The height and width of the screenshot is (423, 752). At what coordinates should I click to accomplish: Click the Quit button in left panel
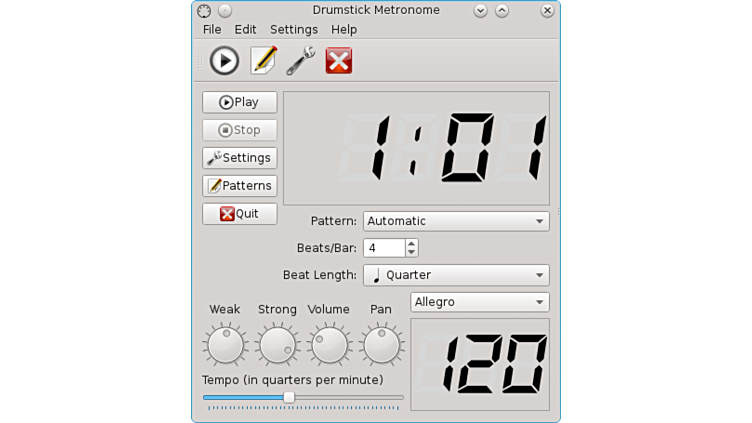click(x=240, y=214)
